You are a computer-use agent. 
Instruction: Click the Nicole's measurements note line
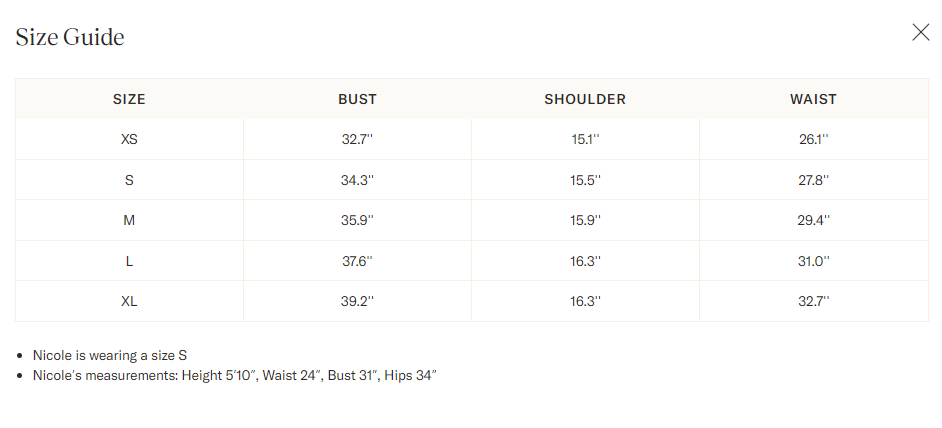[235, 376]
